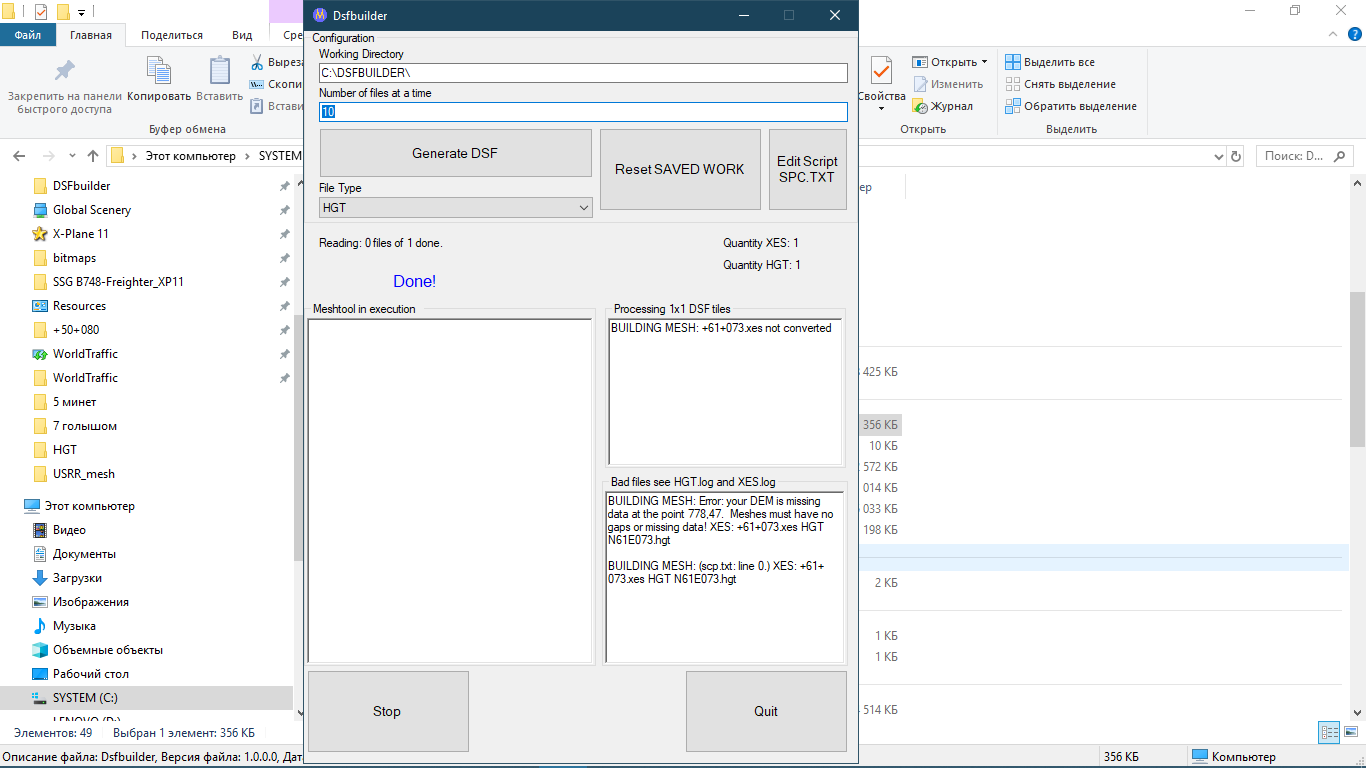Open Видео library in sidebar

tap(69, 530)
